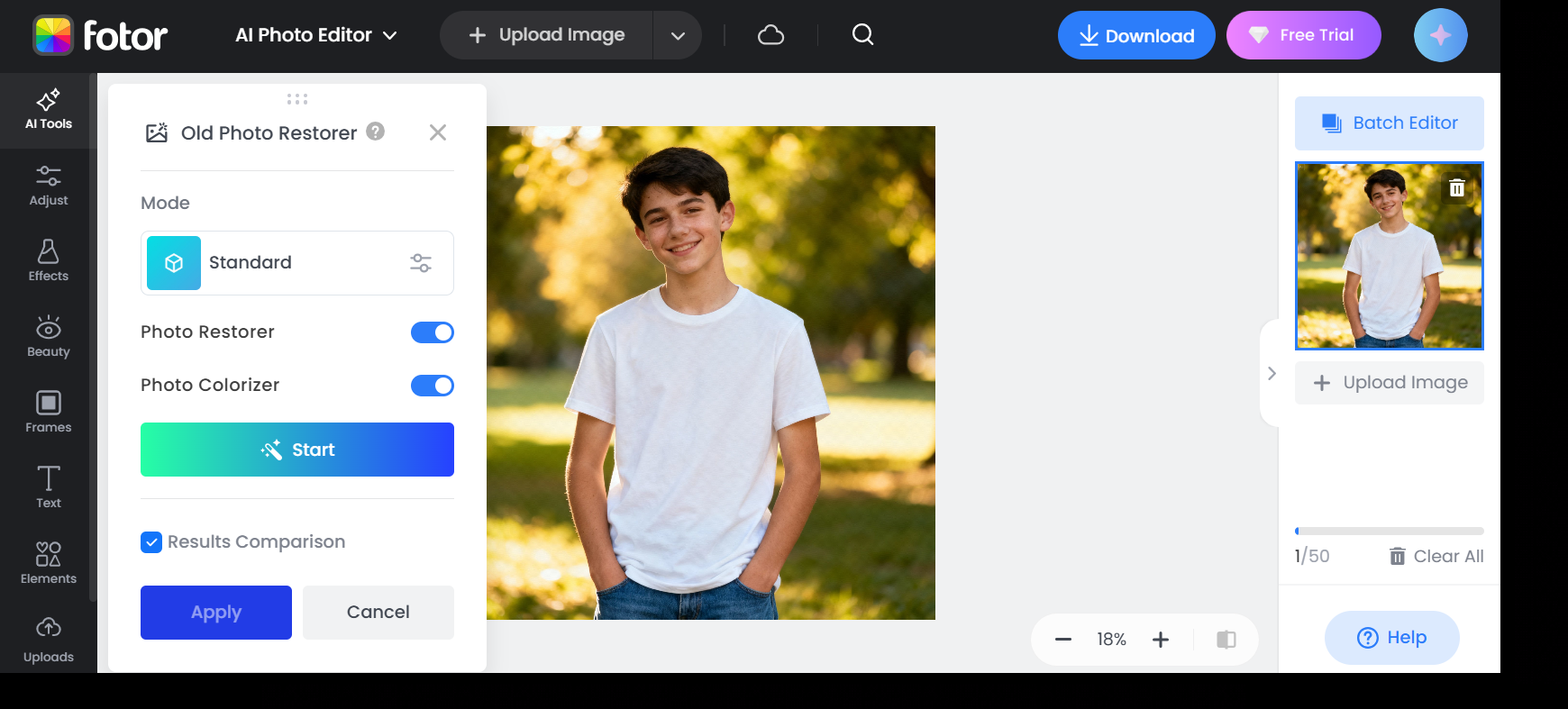Zoom out with the minus icon
This screenshot has height=709, width=1568.
tap(1063, 640)
